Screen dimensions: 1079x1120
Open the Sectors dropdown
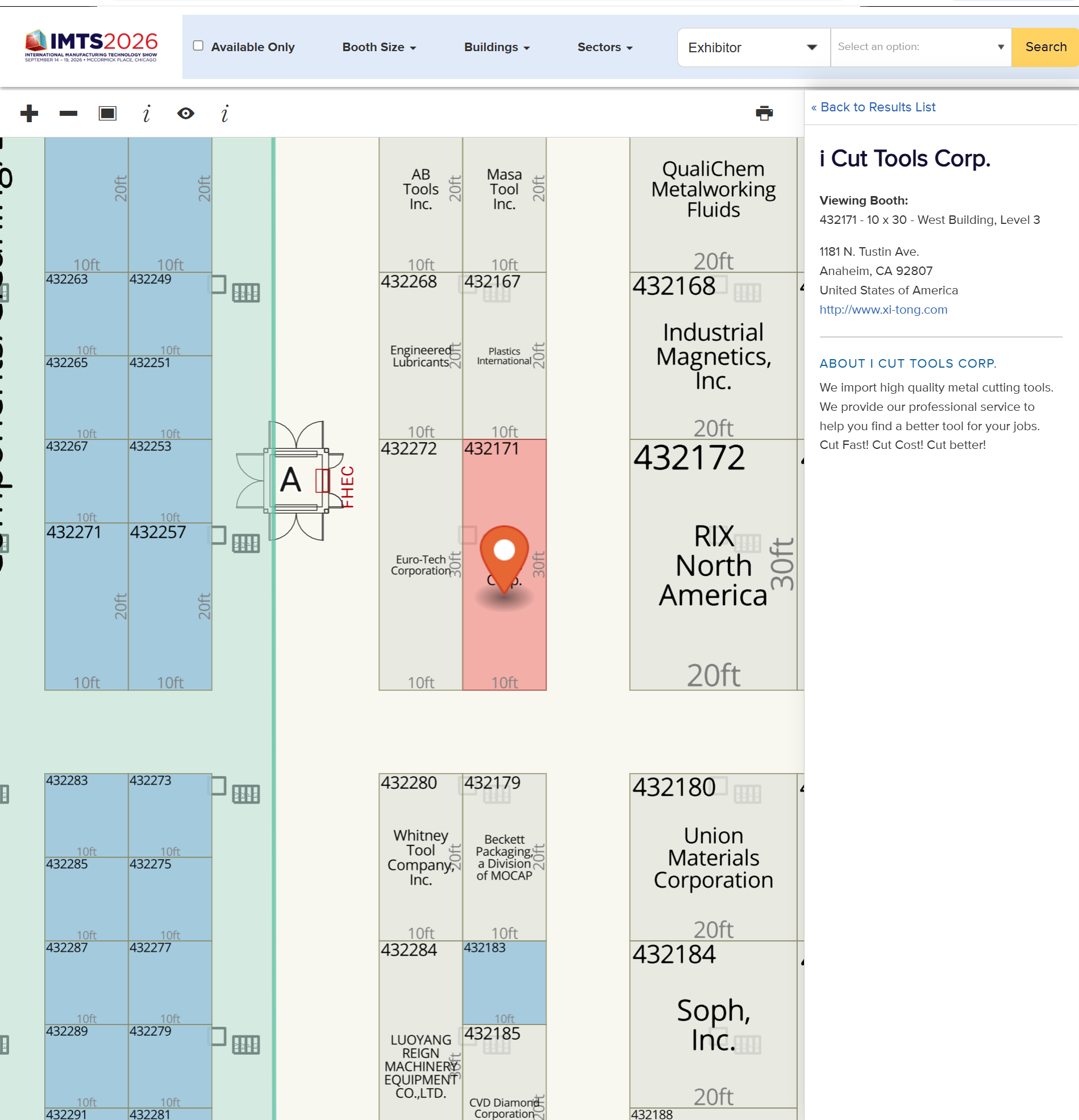coord(605,47)
